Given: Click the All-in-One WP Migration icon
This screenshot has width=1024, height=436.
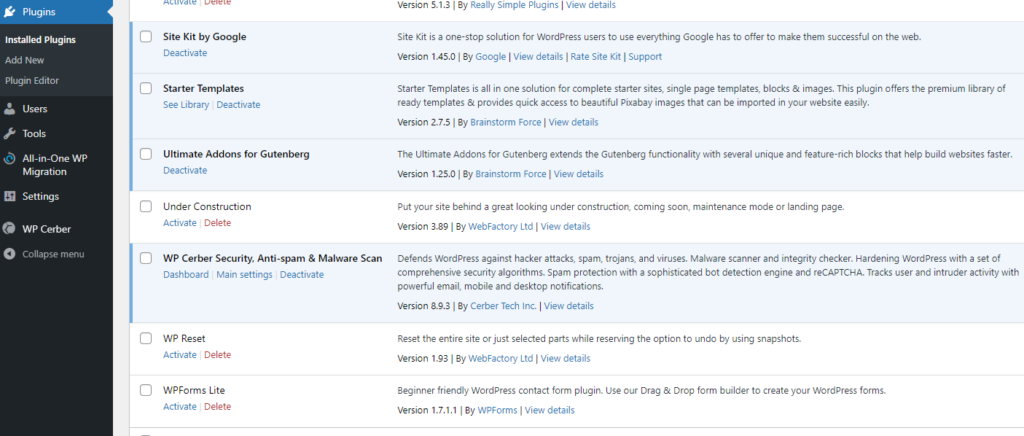Looking at the screenshot, I should pyautogui.click(x=10, y=159).
